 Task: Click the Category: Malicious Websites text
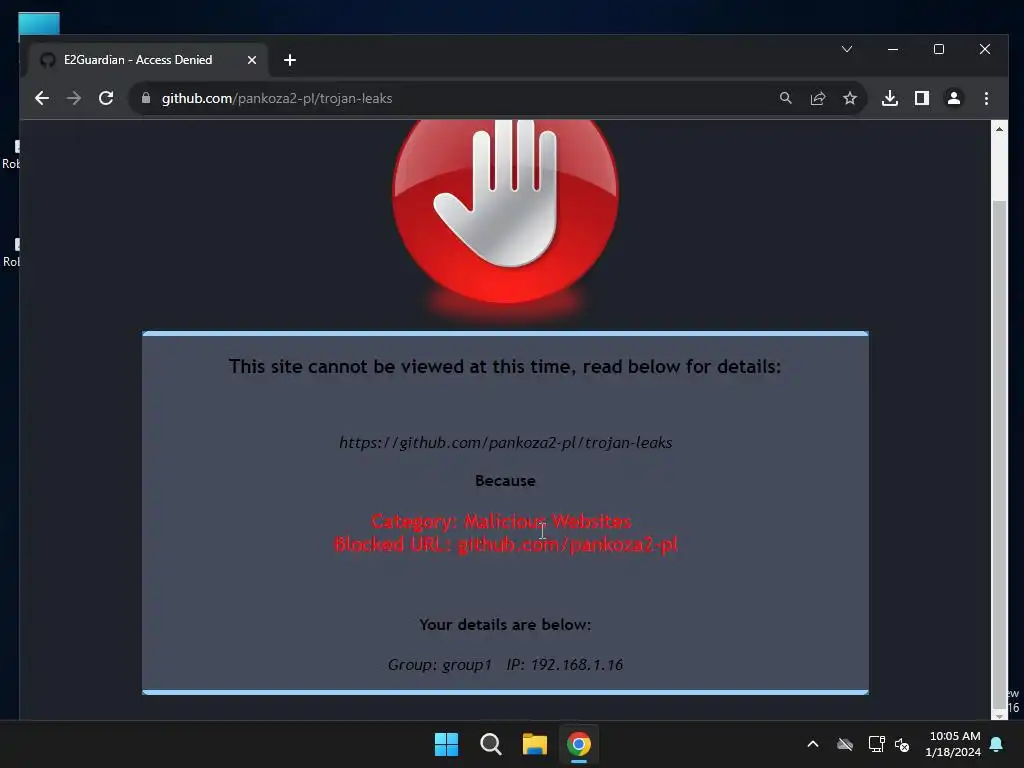pos(501,521)
